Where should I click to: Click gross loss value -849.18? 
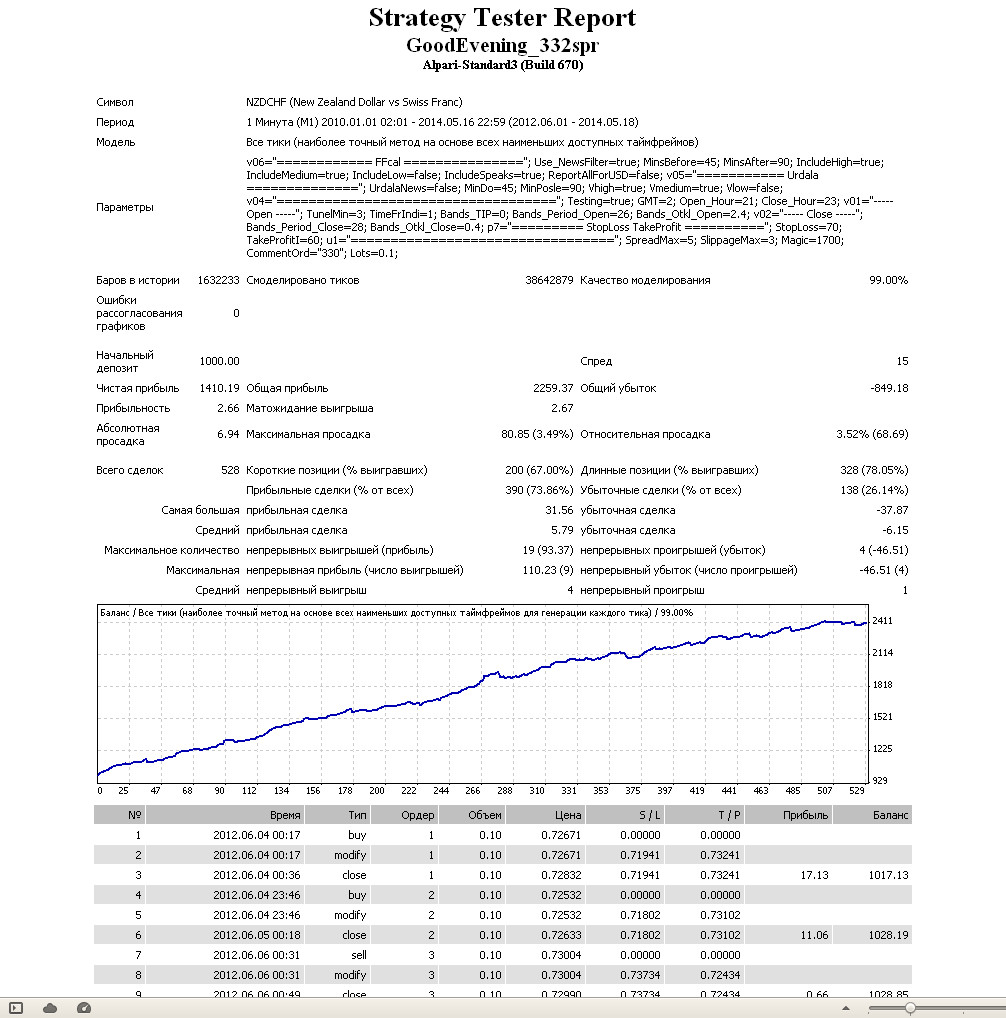tap(889, 388)
